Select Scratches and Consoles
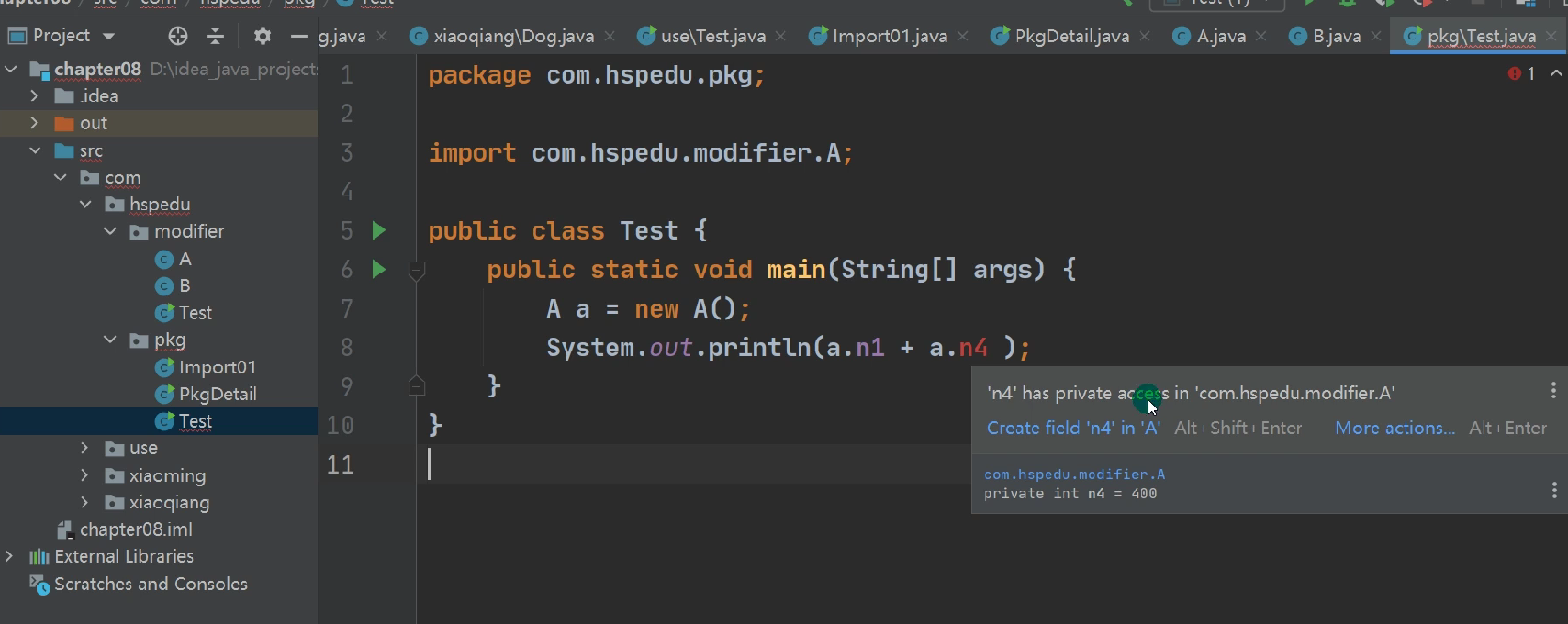 pos(151,584)
